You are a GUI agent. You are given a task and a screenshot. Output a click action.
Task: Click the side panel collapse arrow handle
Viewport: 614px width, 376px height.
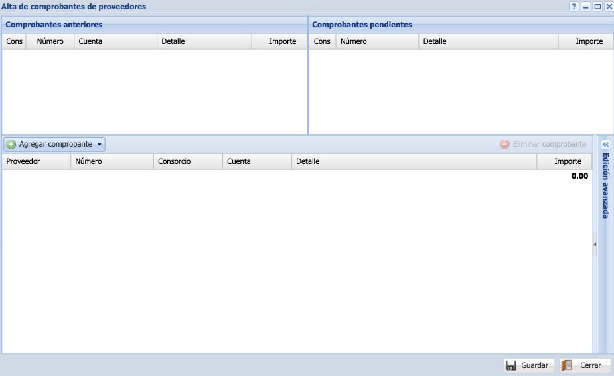tap(595, 244)
